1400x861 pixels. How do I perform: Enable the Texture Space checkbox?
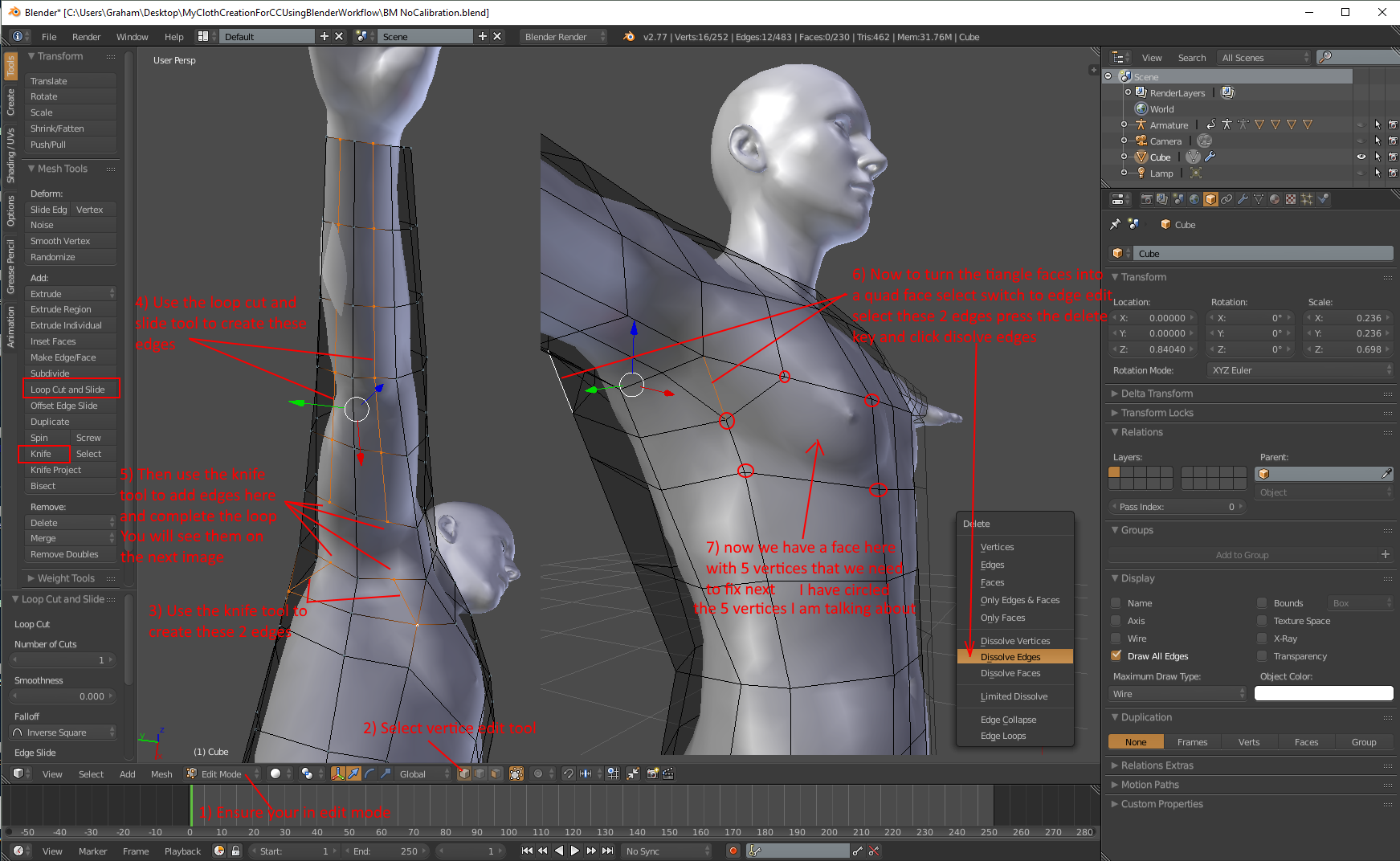pos(1262,620)
